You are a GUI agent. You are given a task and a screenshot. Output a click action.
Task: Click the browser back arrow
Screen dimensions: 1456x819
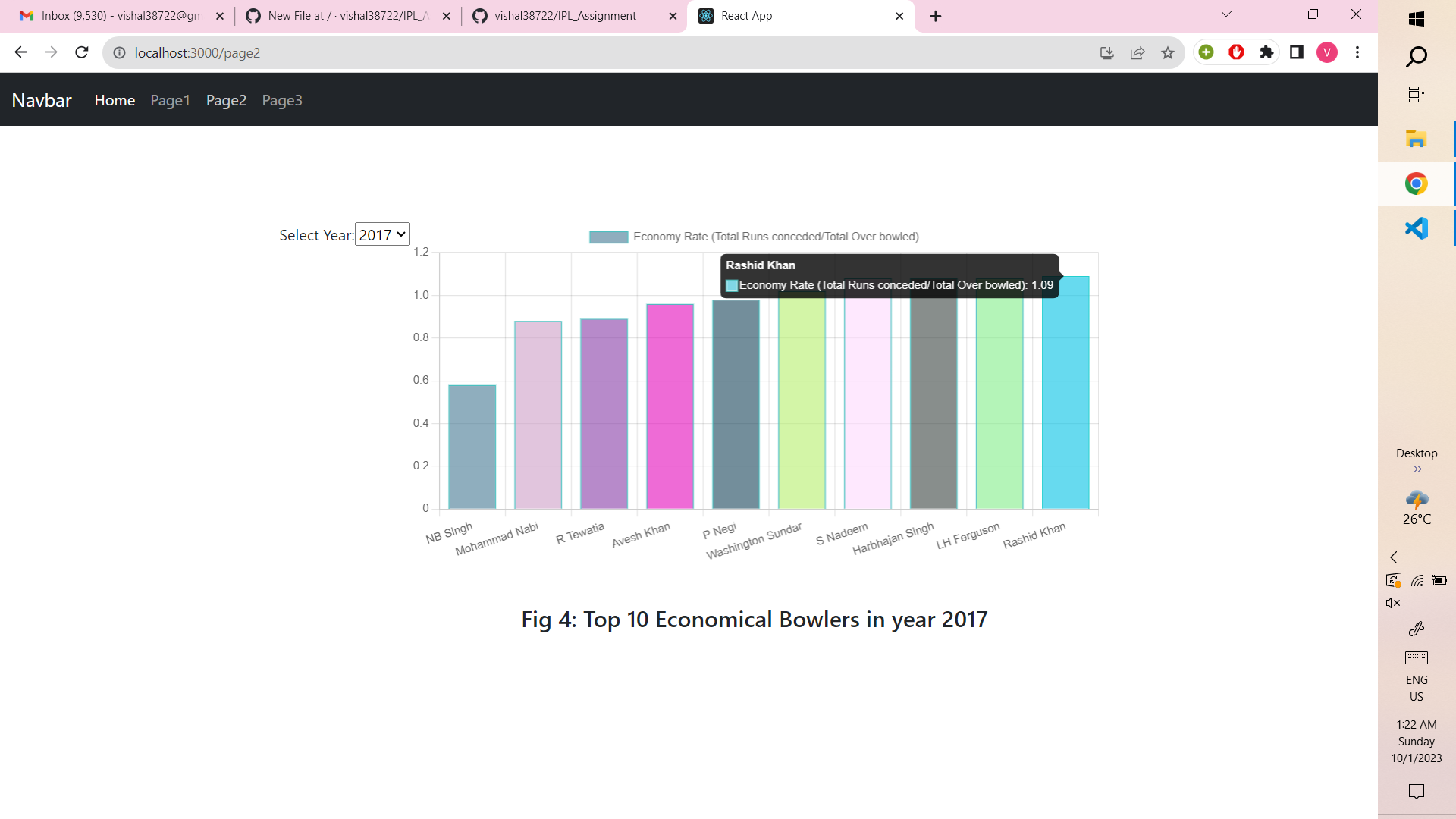tap(20, 52)
